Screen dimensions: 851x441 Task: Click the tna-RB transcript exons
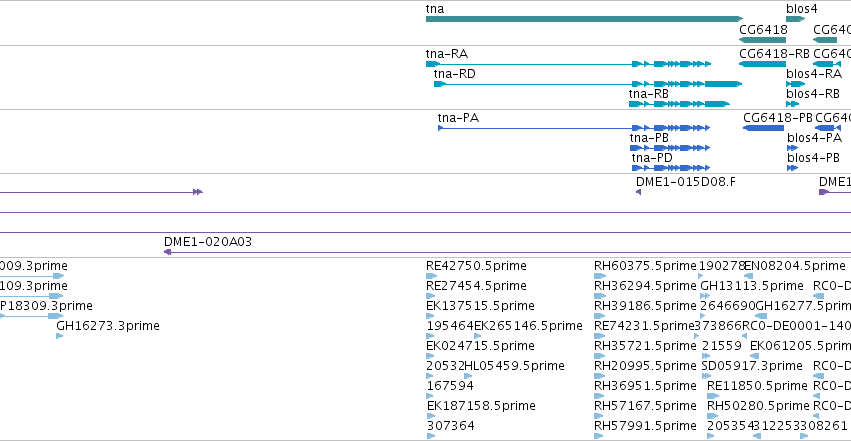pyautogui.click(x=679, y=104)
